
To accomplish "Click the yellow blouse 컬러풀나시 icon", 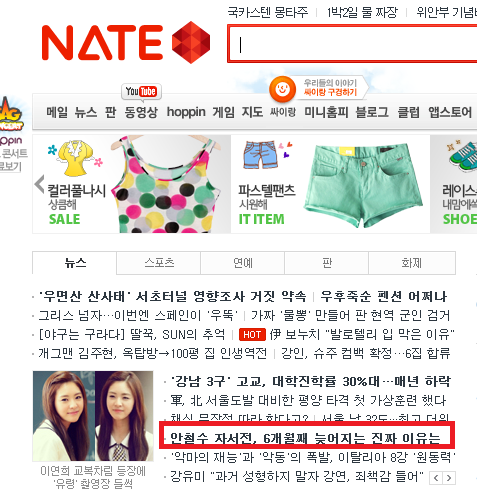I will 76,158.
